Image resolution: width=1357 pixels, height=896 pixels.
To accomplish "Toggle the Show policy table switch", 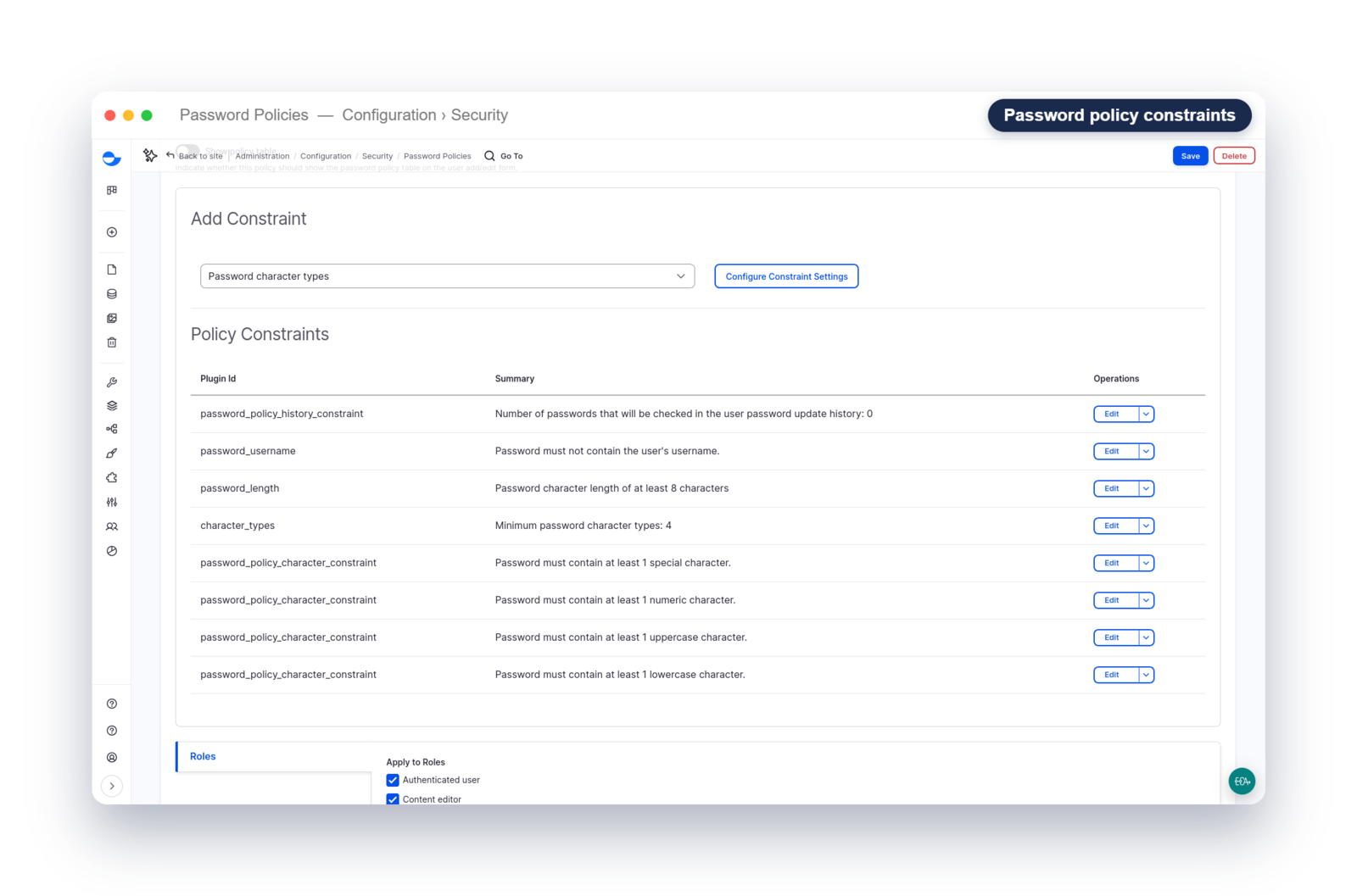I will (x=187, y=150).
